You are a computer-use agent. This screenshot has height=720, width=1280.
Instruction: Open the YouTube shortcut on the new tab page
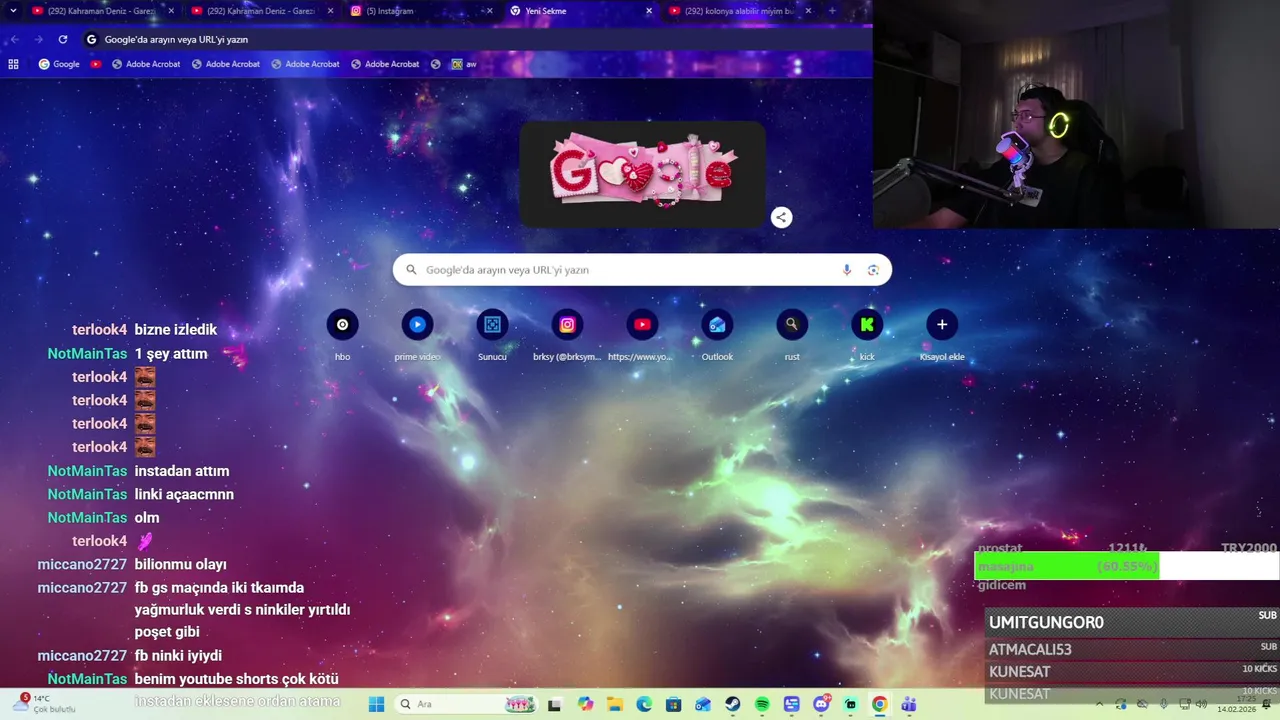pyautogui.click(x=642, y=335)
